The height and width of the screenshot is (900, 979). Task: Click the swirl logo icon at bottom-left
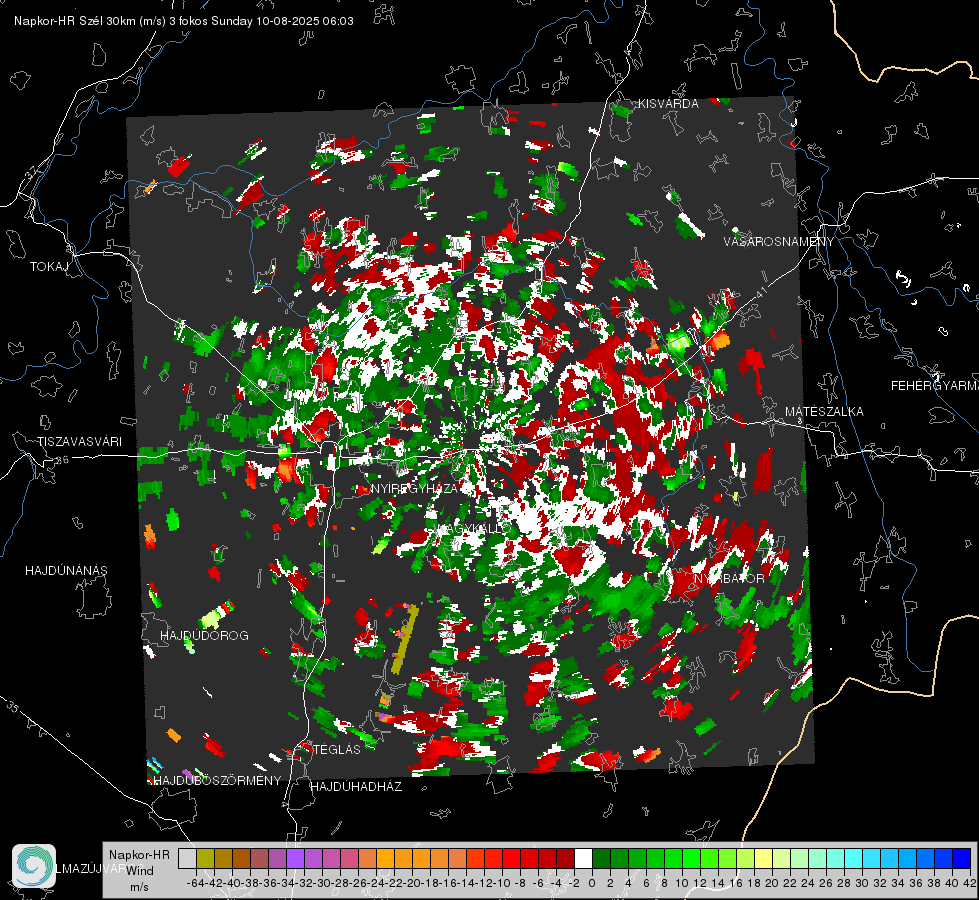(34, 865)
